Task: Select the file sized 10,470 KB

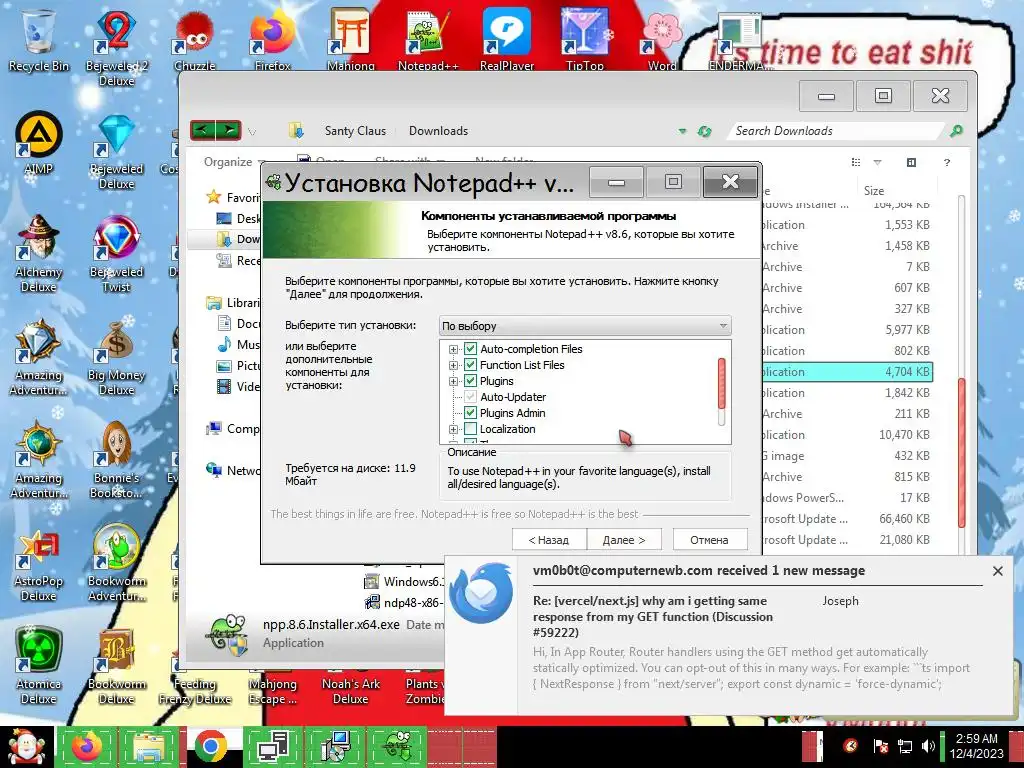Action: coord(848,435)
